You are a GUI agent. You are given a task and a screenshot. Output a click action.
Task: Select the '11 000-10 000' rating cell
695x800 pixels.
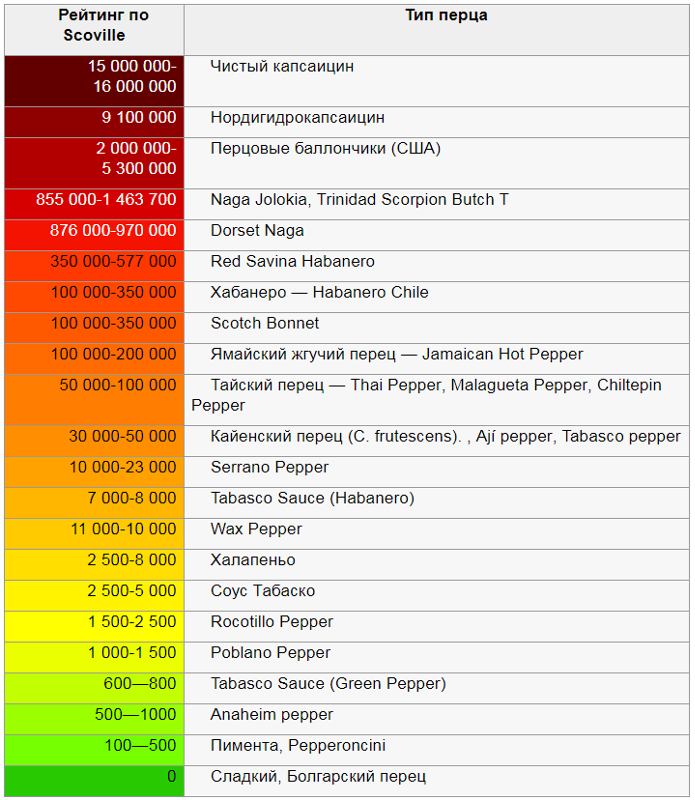pyautogui.click(x=94, y=534)
